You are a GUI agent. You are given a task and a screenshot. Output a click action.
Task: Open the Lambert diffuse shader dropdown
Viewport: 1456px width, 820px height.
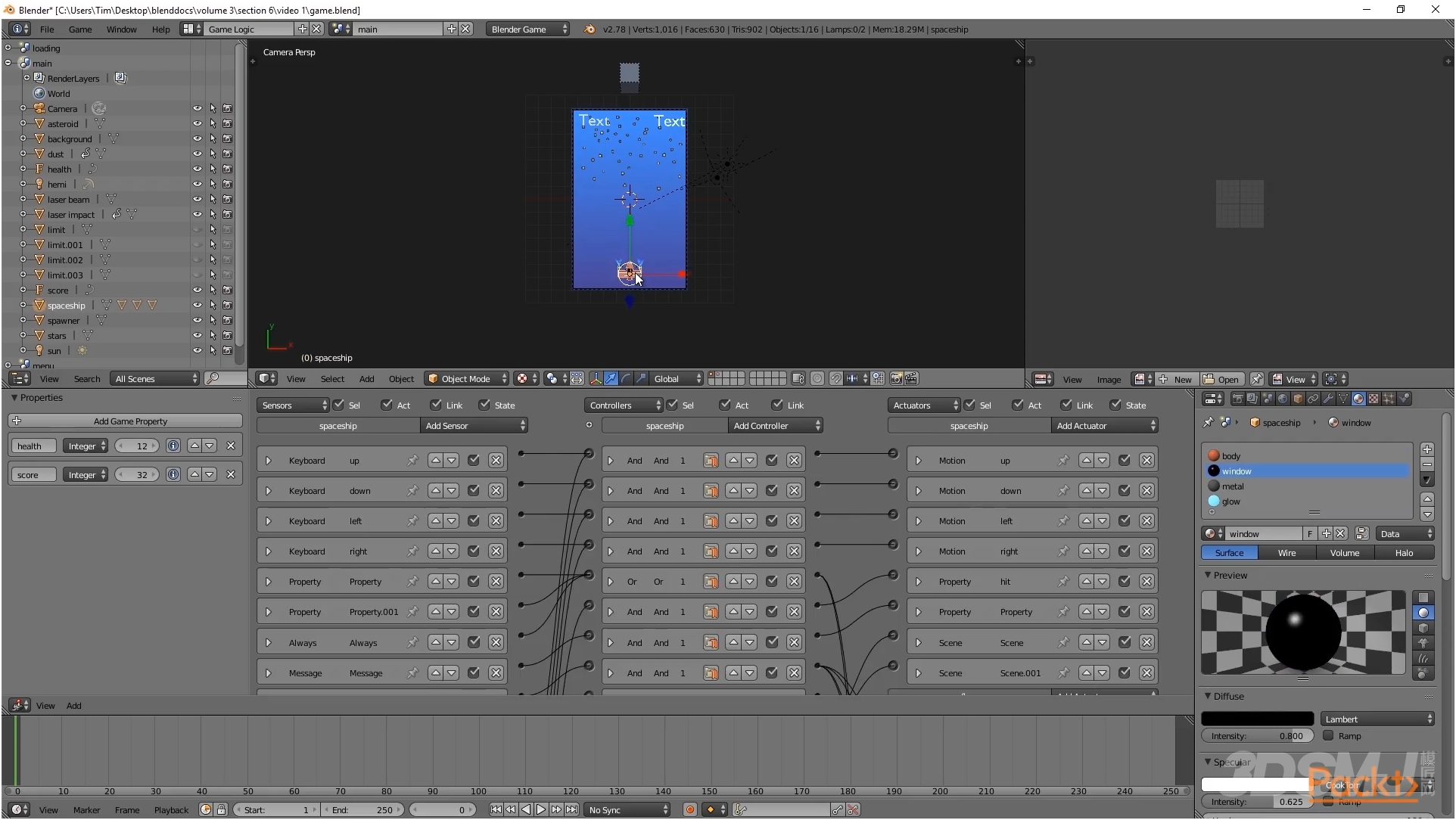tap(1377, 719)
